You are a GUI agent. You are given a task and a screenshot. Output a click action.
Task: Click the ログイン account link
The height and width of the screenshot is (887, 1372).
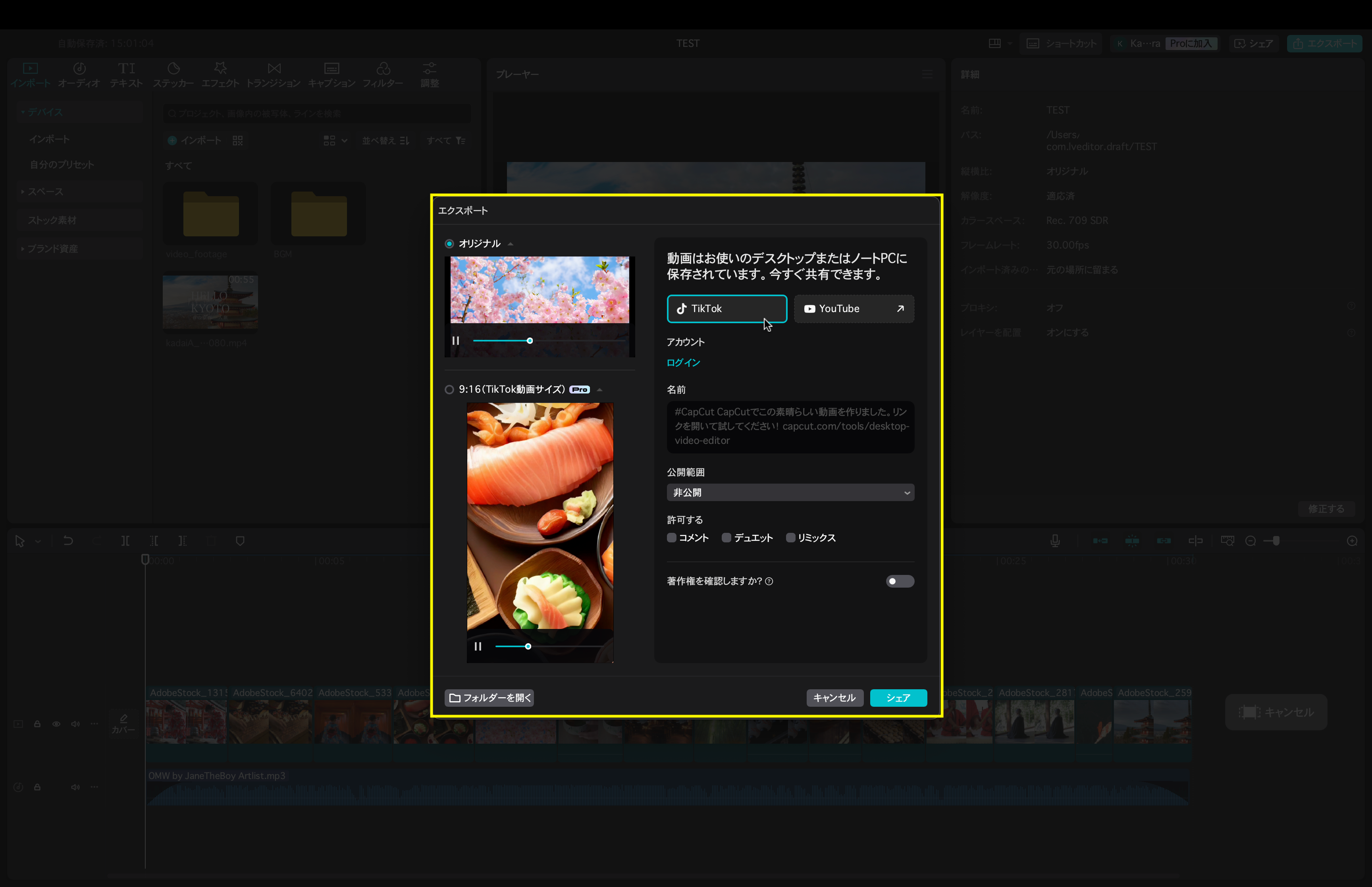coord(683,362)
